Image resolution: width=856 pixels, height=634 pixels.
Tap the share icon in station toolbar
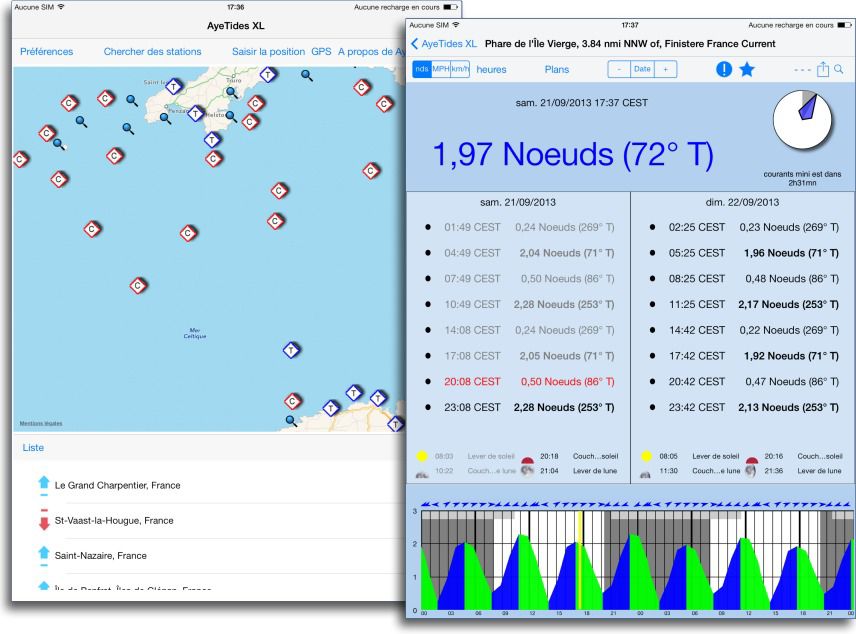click(823, 69)
